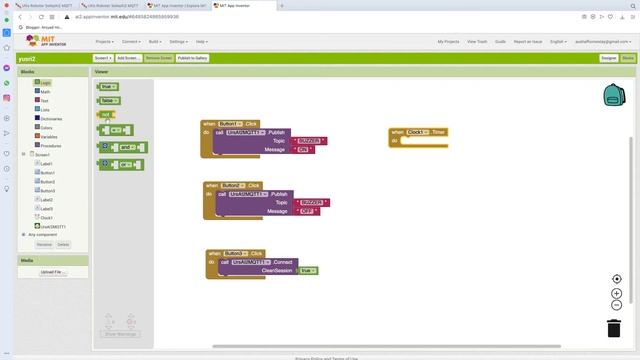Click Report an Issue link

tap(528, 42)
